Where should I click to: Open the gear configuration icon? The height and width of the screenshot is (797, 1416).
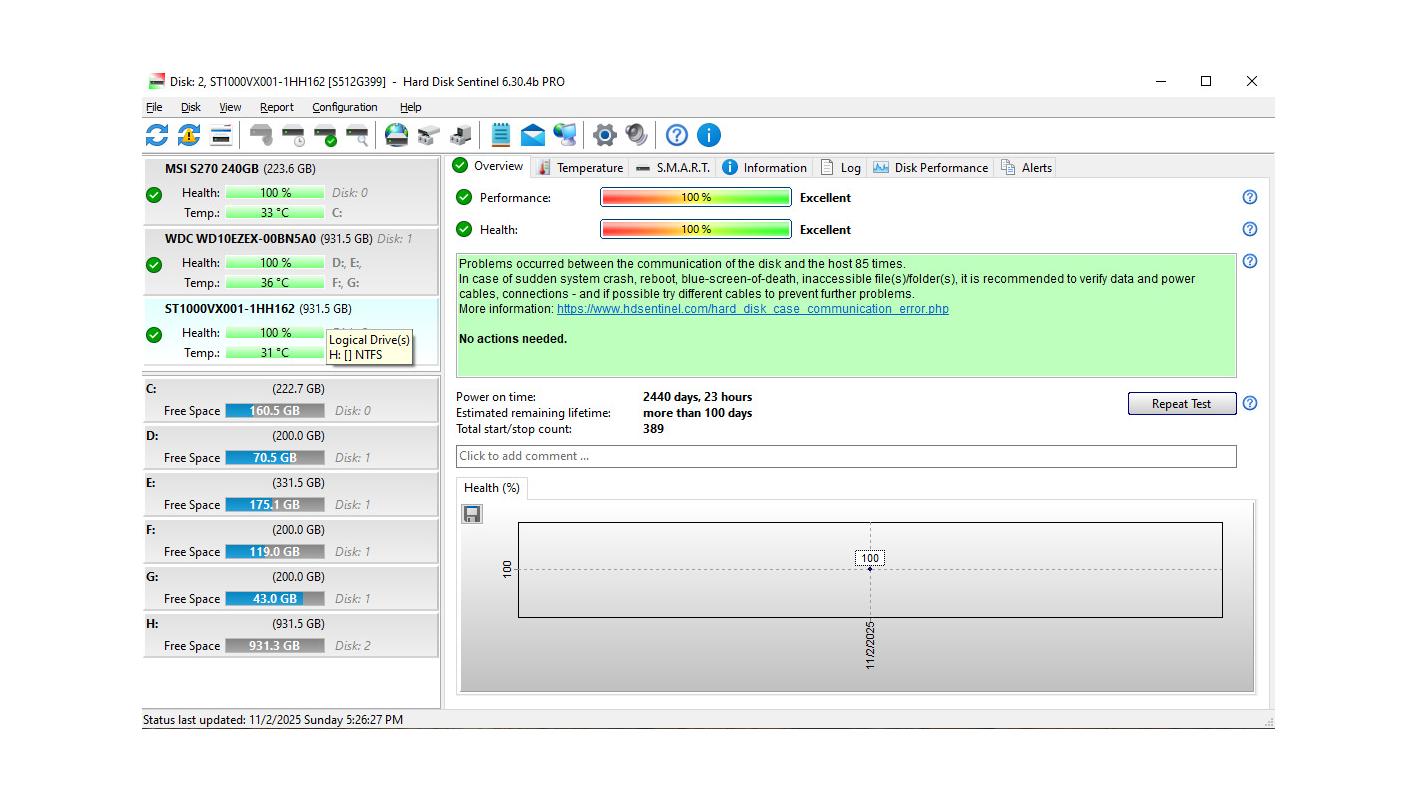(604, 135)
